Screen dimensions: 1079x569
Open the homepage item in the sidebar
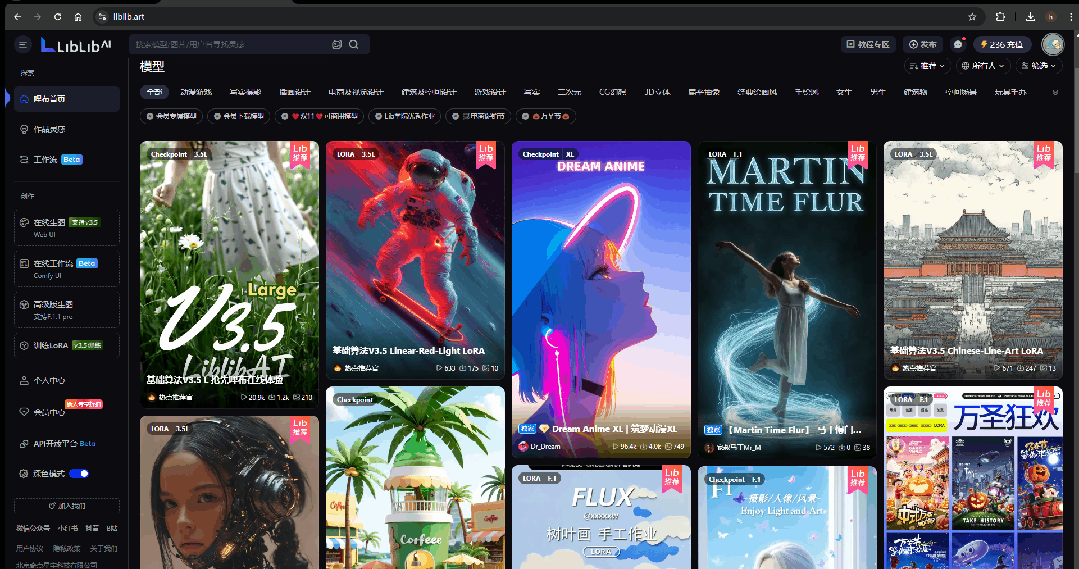tap(67, 98)
